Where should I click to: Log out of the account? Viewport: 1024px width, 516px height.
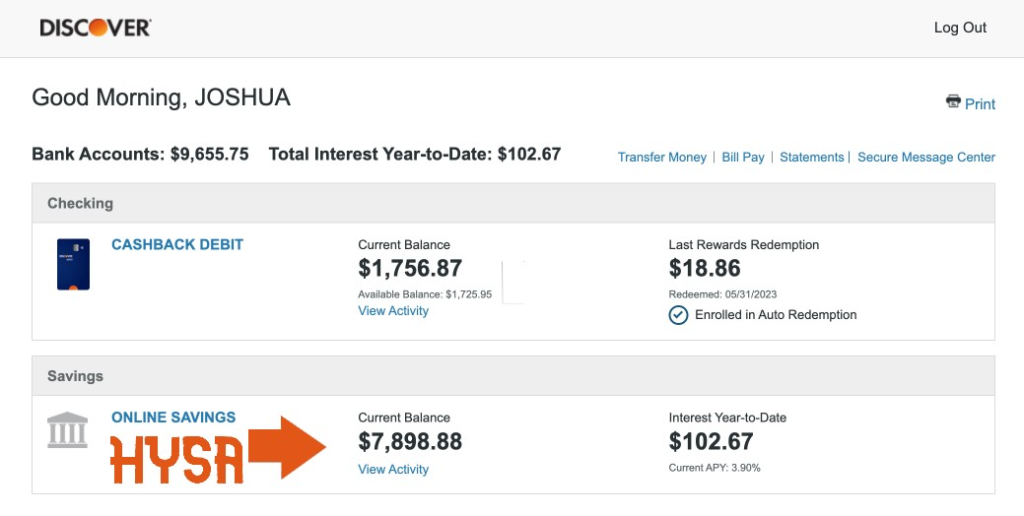960,28
